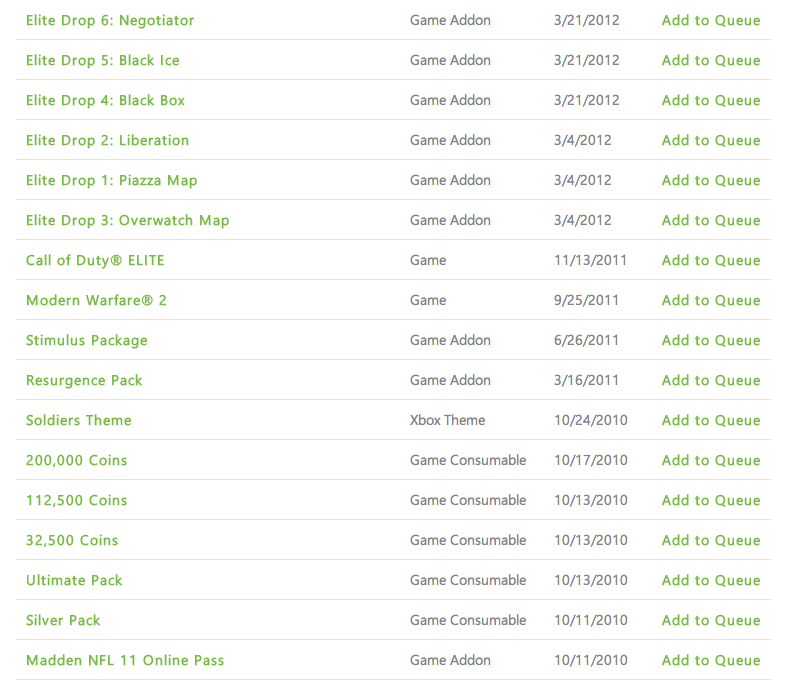
Task: Add 200,000 Coins to queue
Action: click(x=711, y=461)
